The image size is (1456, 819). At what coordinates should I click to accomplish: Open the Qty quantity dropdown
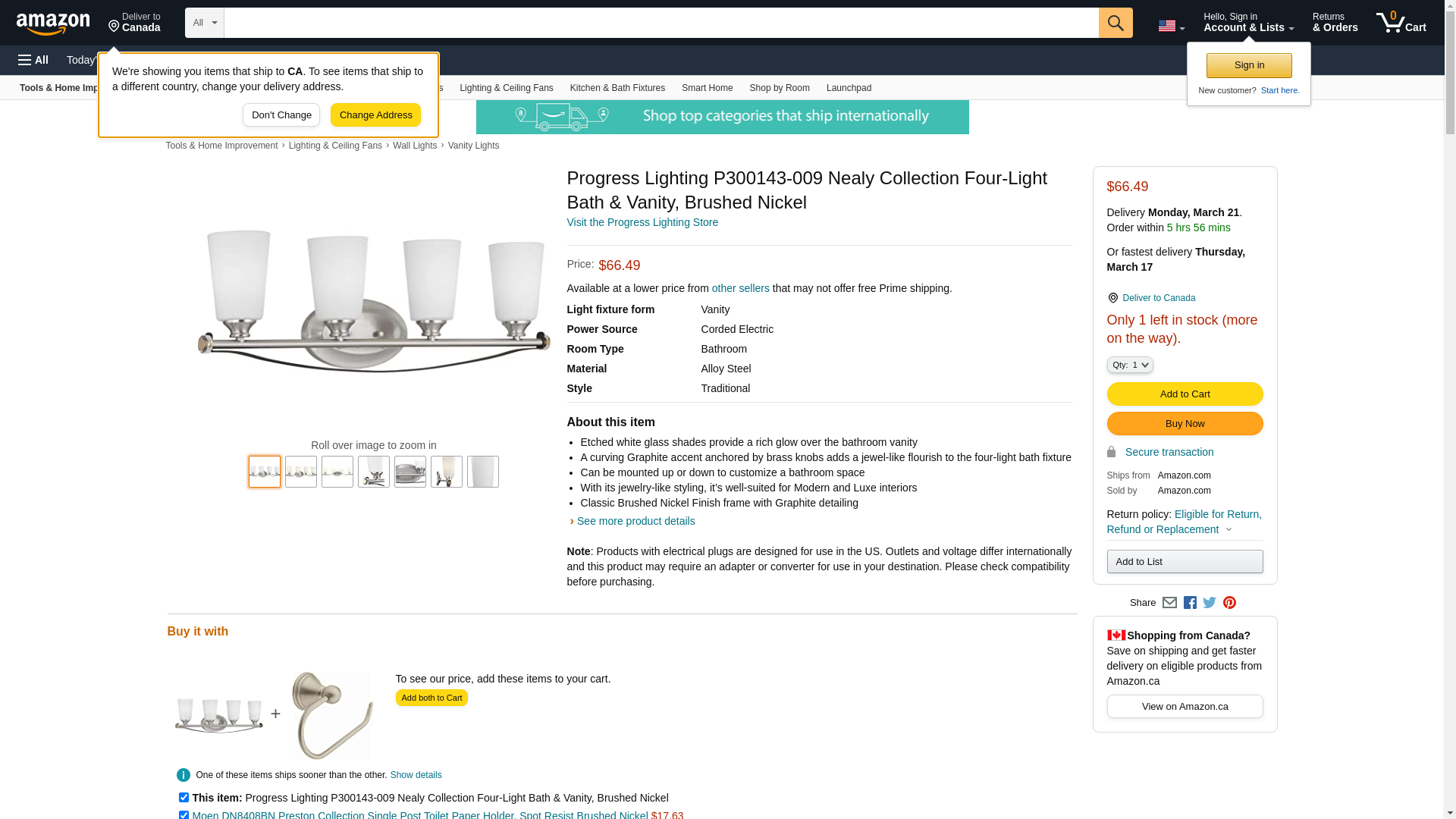point(1129,365)
